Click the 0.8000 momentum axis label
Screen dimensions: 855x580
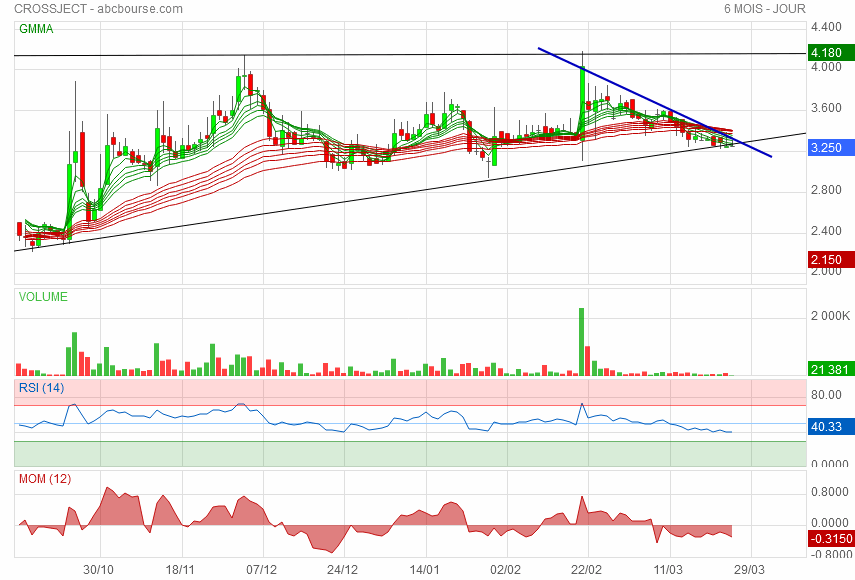tap(829, 492)
